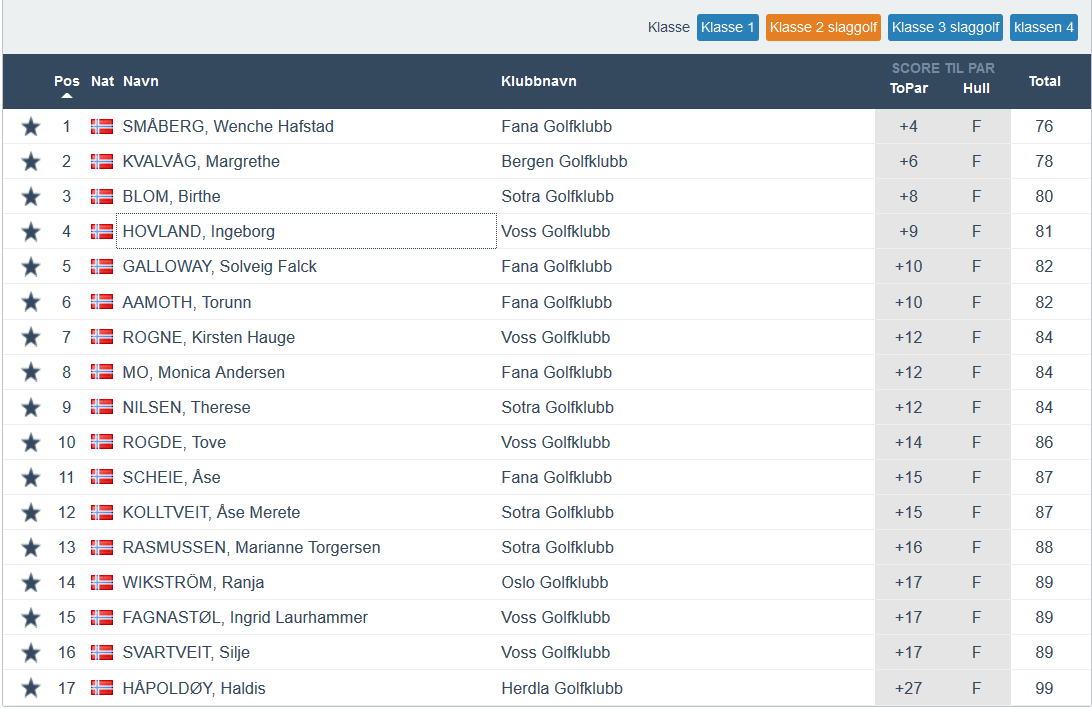
Task: Click the ToPar column header
Action: click(908, 88)
